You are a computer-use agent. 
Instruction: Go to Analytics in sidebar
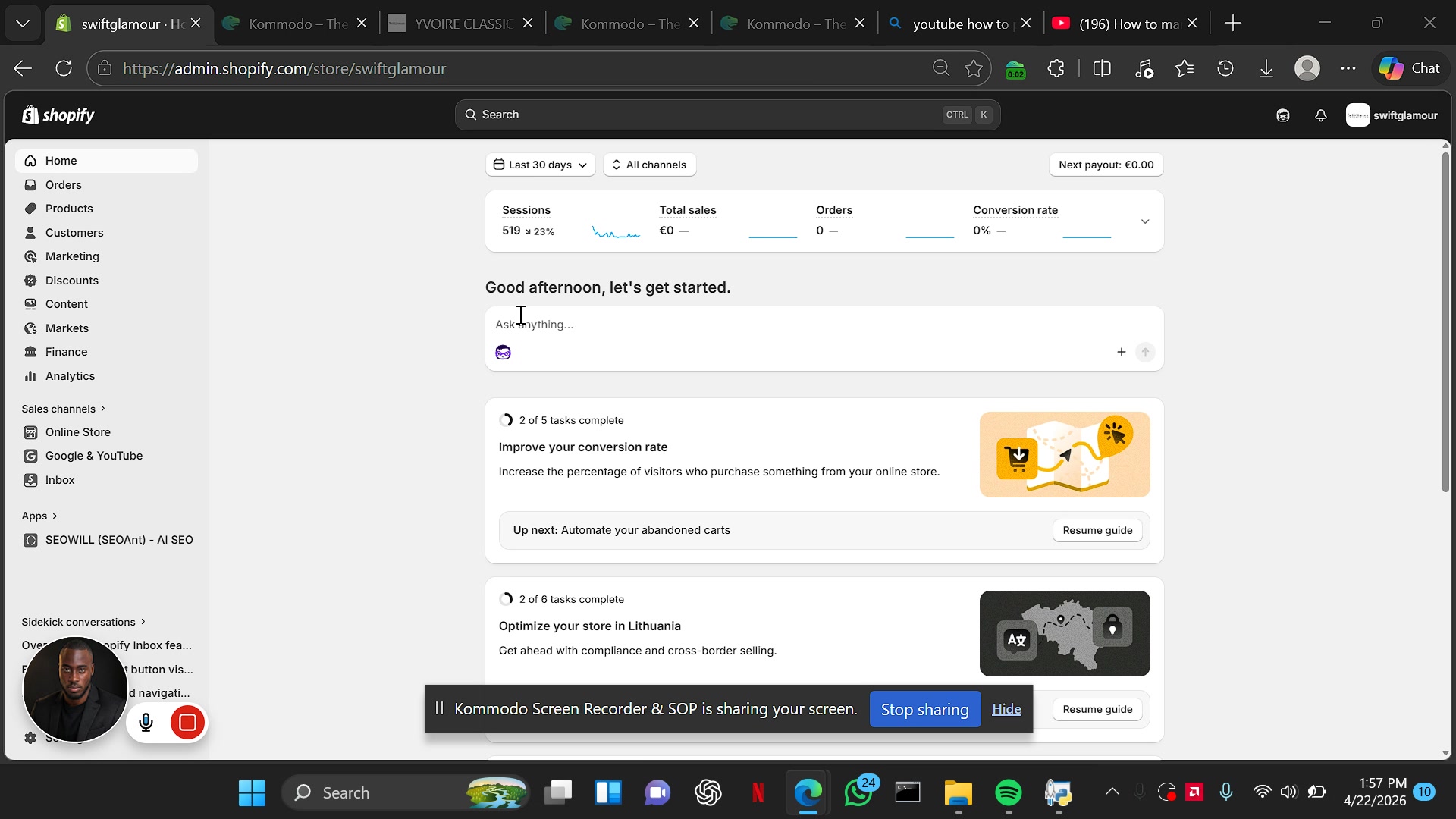70,376
